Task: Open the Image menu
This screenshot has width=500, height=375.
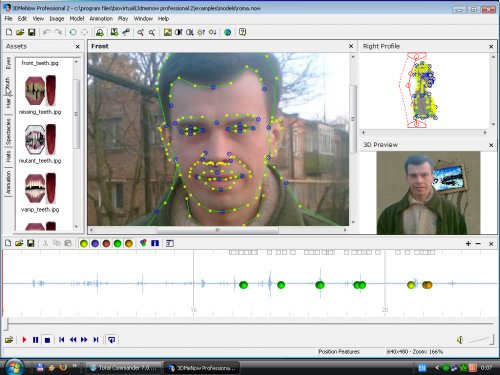Action: point(57,19)
